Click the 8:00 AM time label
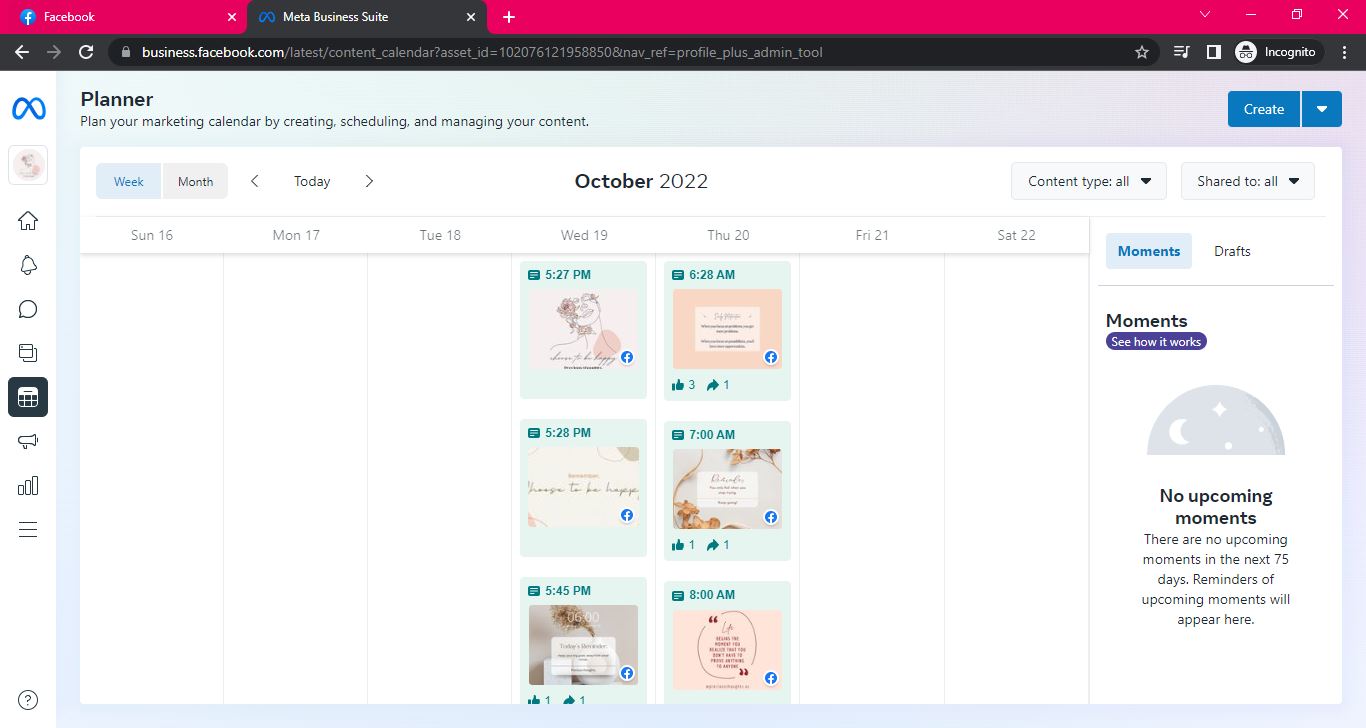Viewport: 1366px width, 728px height. click(x=712, y=595)
